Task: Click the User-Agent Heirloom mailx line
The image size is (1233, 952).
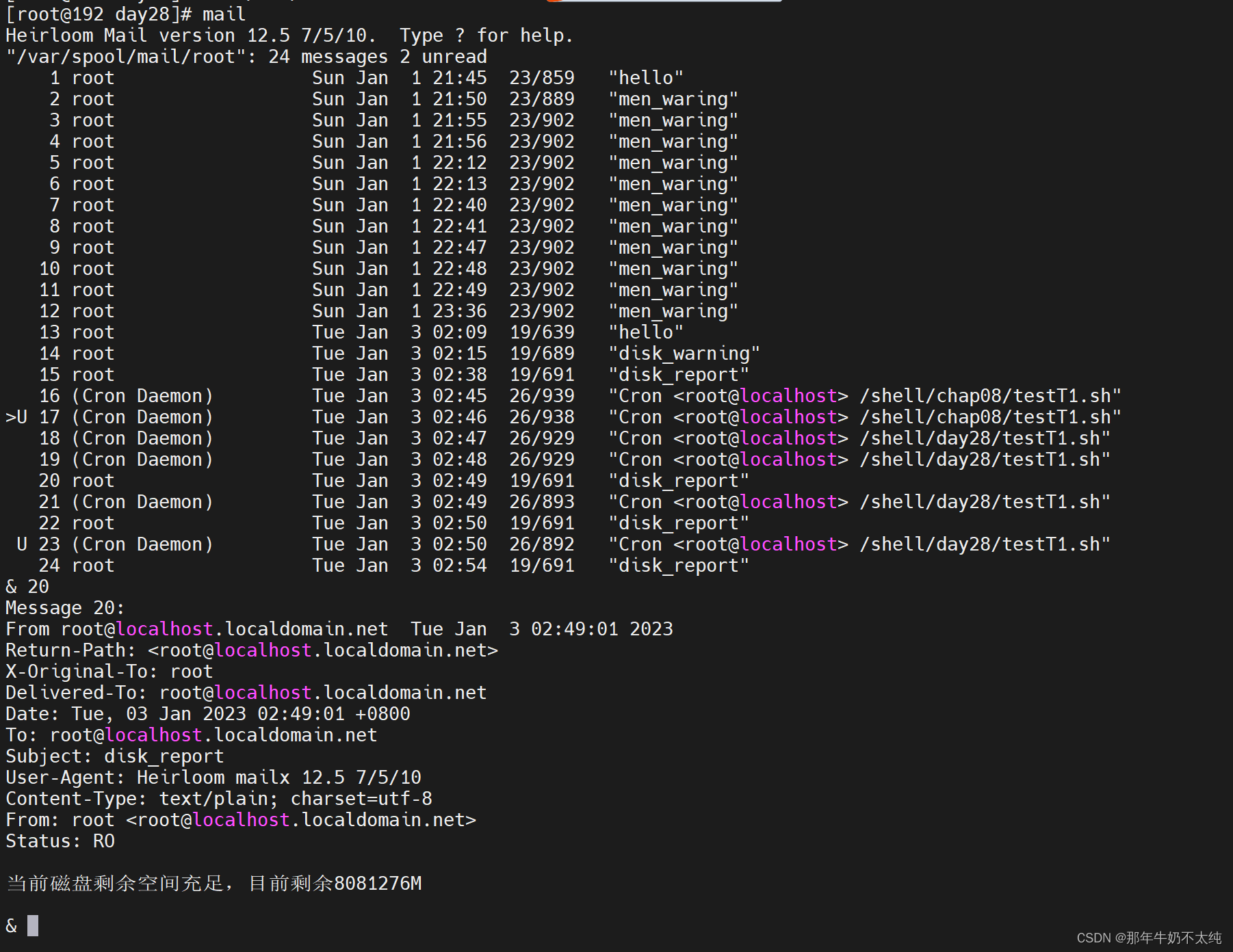Action: [213, 778]
